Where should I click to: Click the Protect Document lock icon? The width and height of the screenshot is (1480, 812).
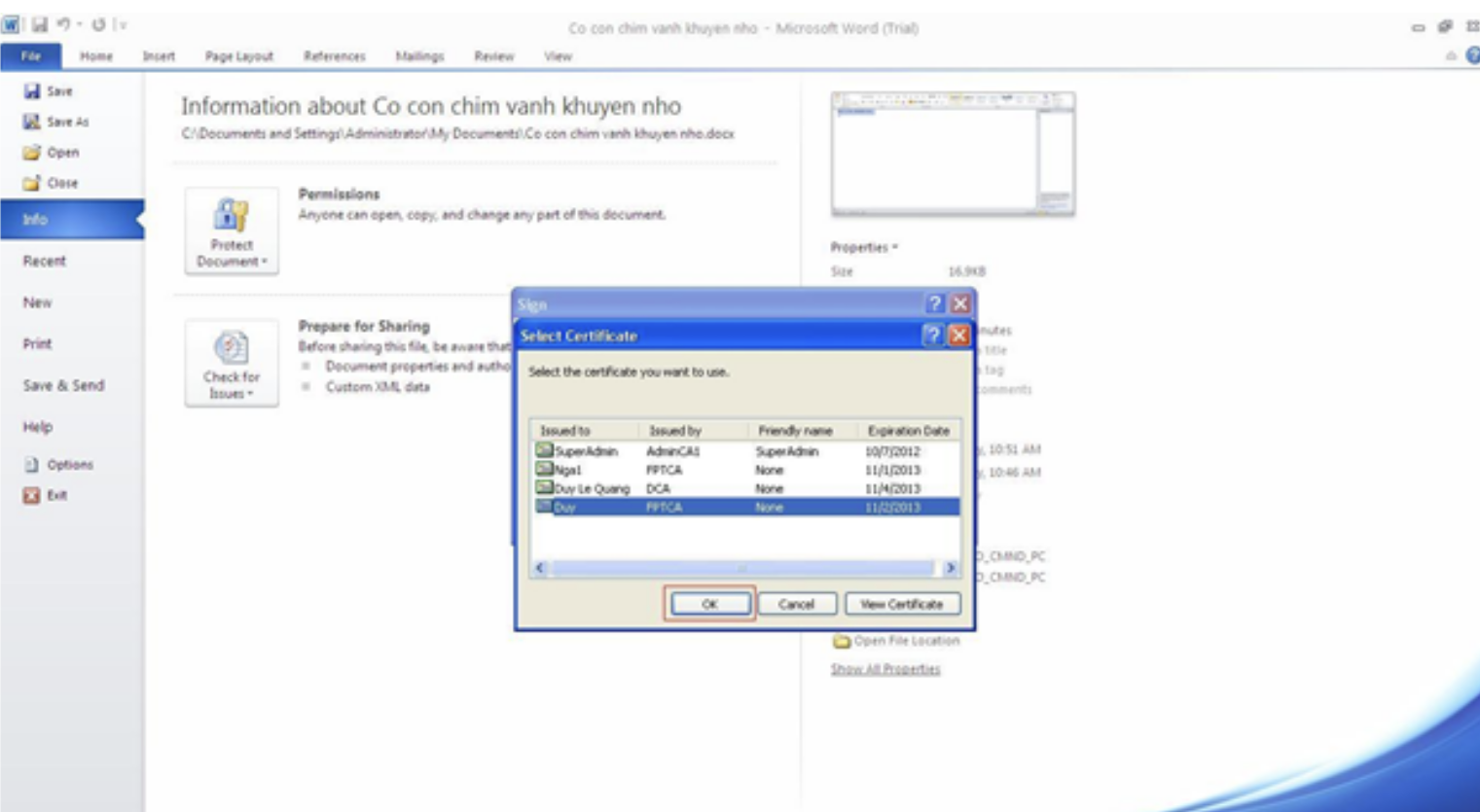[232, 215]
